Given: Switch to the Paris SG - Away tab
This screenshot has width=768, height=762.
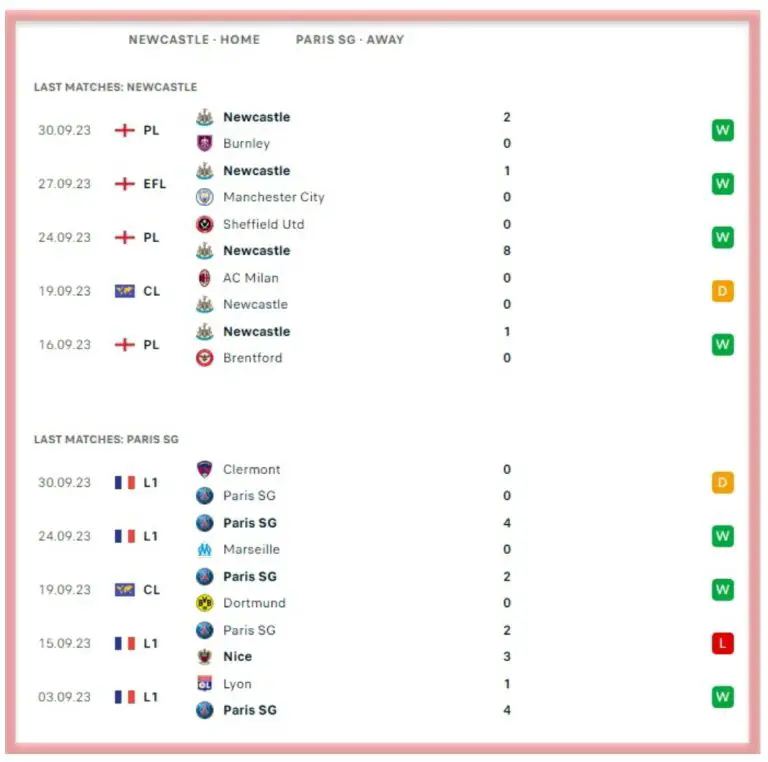Looking at the screenshot, I should tap(350, 40).
